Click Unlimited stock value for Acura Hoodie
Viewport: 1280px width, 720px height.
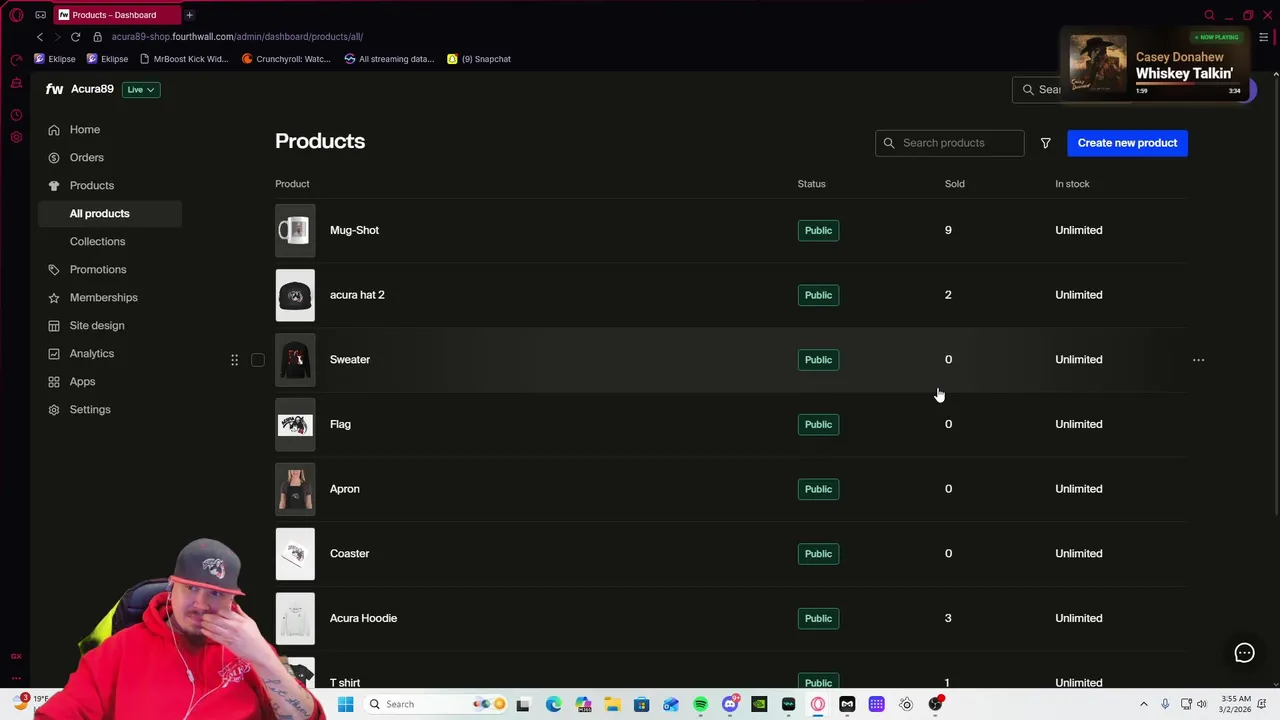click(1078, 618)
